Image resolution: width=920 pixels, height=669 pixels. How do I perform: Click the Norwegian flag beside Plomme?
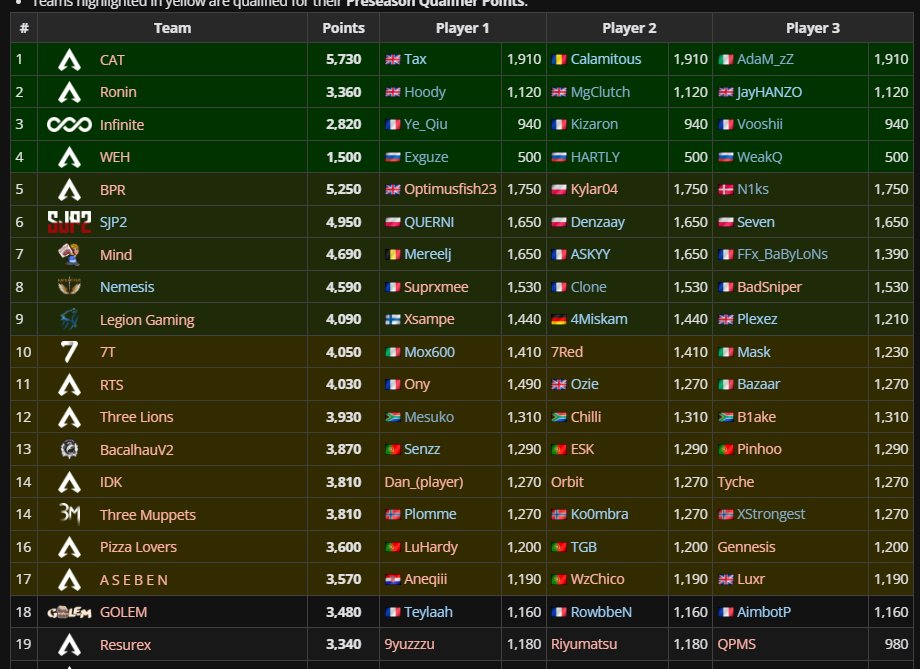coord(393,515)
